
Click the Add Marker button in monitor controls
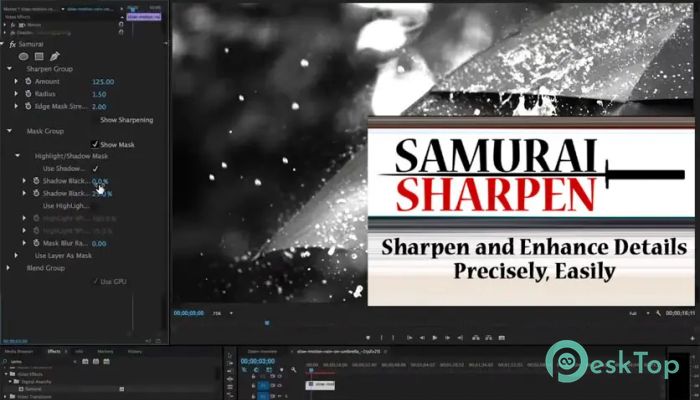pyautogui.click(x=368, y=338)
